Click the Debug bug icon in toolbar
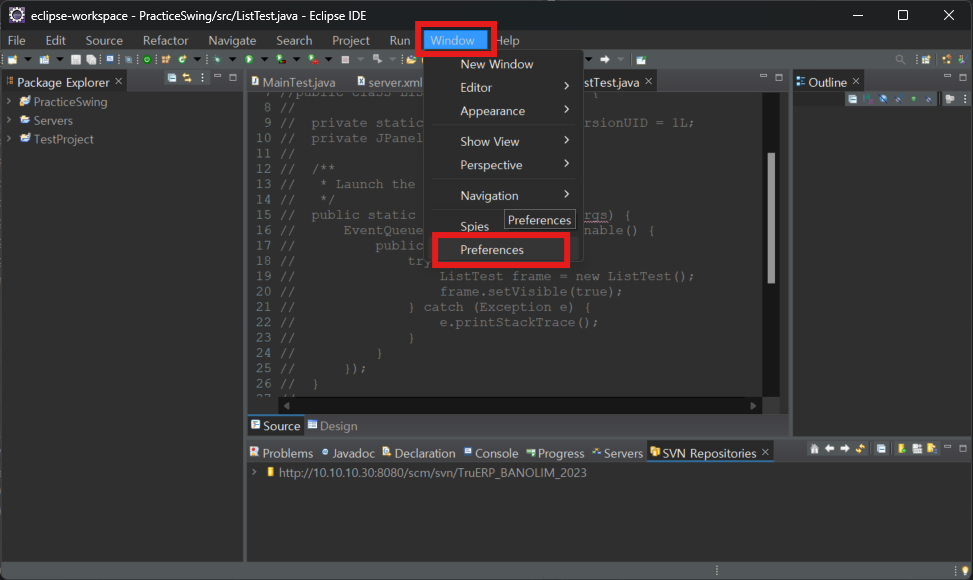 (x=217, y=60)
